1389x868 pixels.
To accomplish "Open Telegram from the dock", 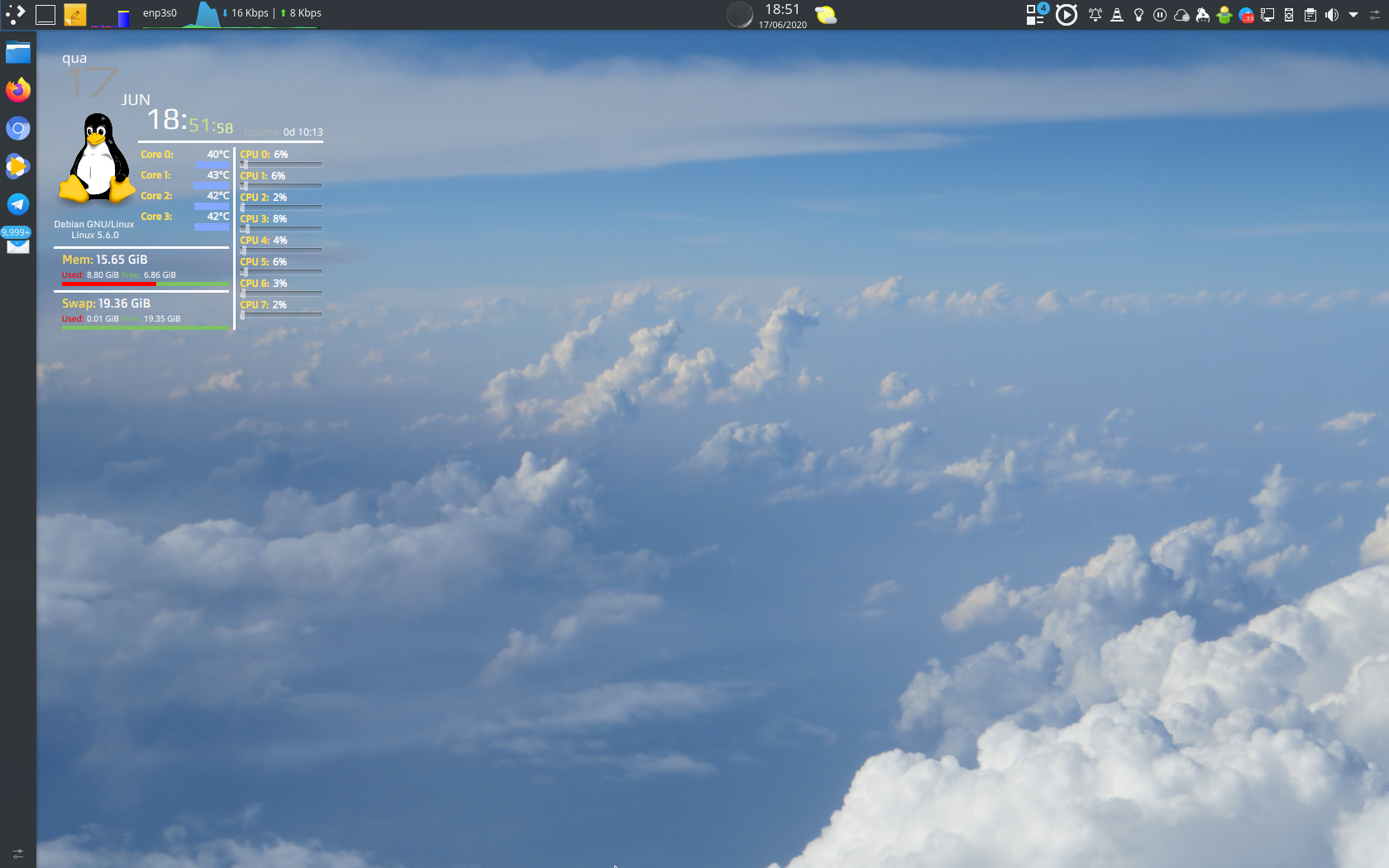I will pos(18,203).
